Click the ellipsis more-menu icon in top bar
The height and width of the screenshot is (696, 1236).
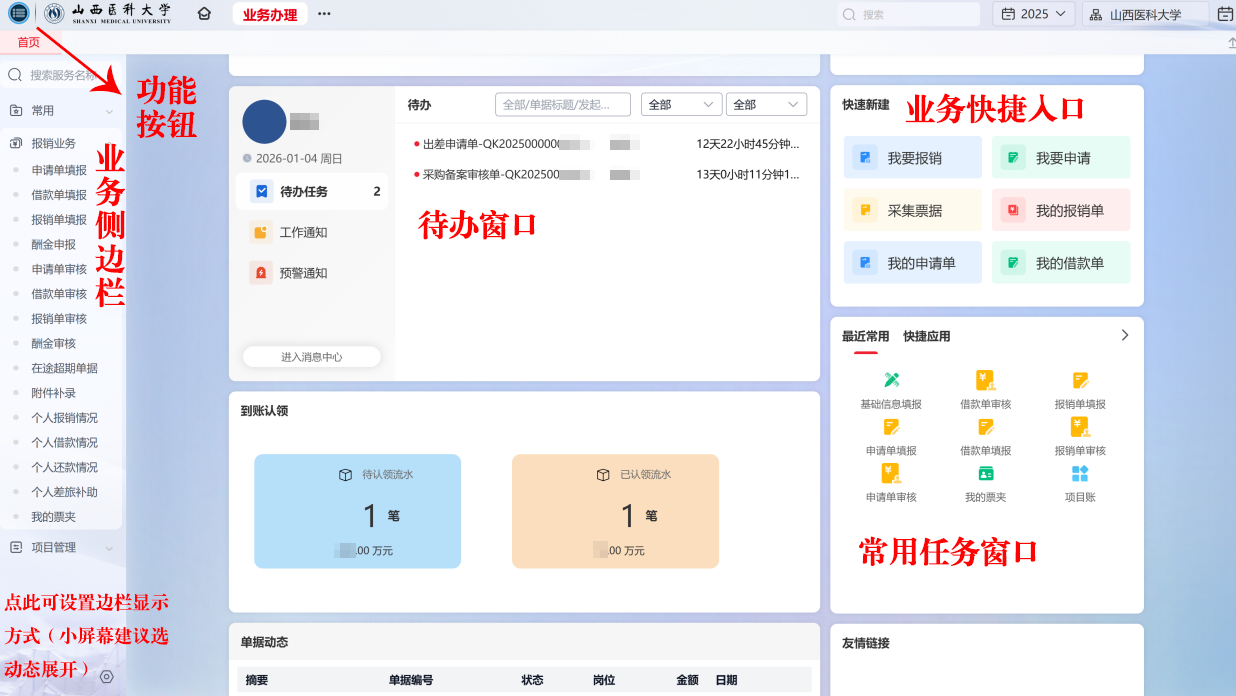324,14
